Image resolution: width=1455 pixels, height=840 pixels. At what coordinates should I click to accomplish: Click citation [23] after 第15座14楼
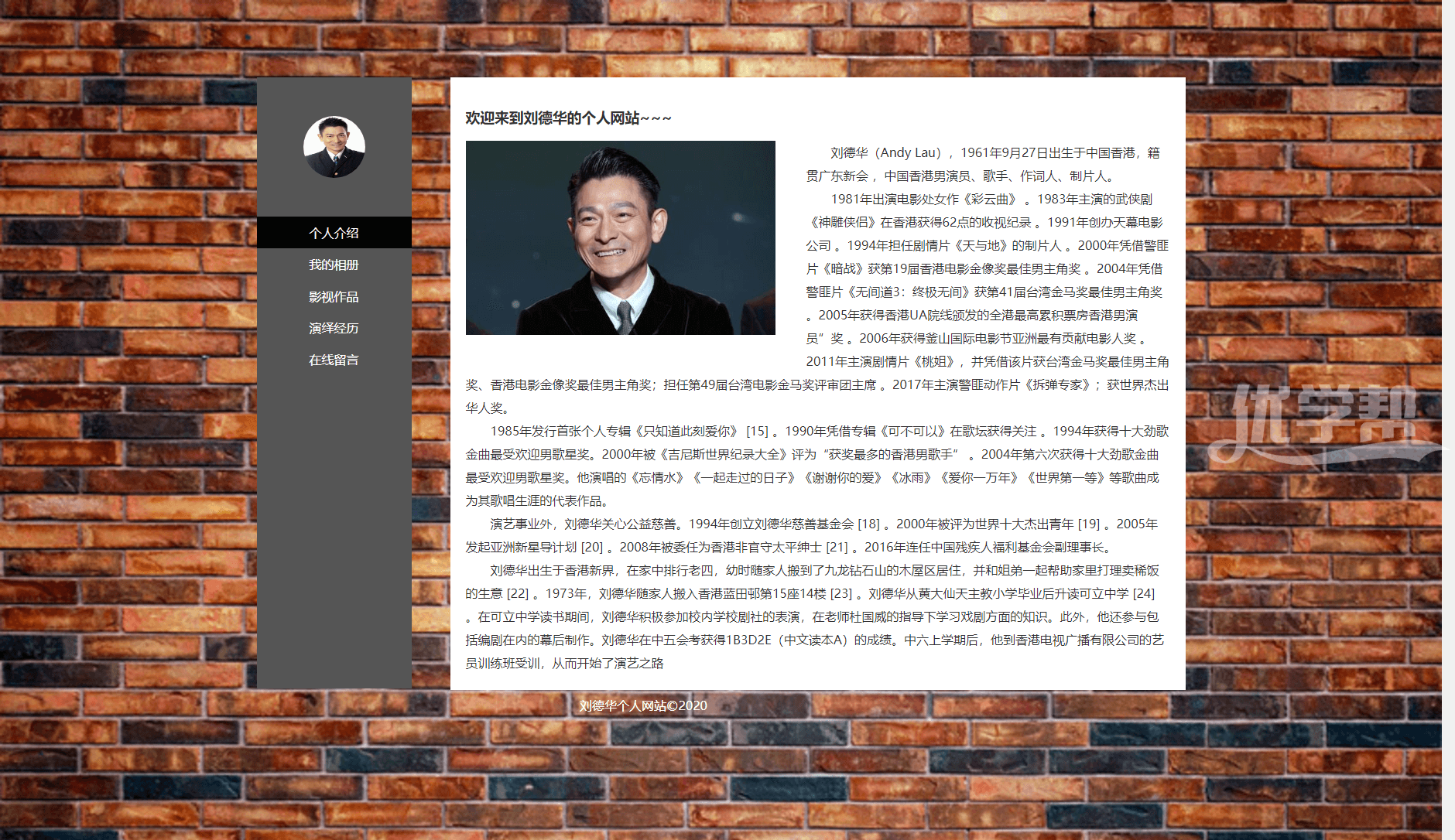coord(841,594)
